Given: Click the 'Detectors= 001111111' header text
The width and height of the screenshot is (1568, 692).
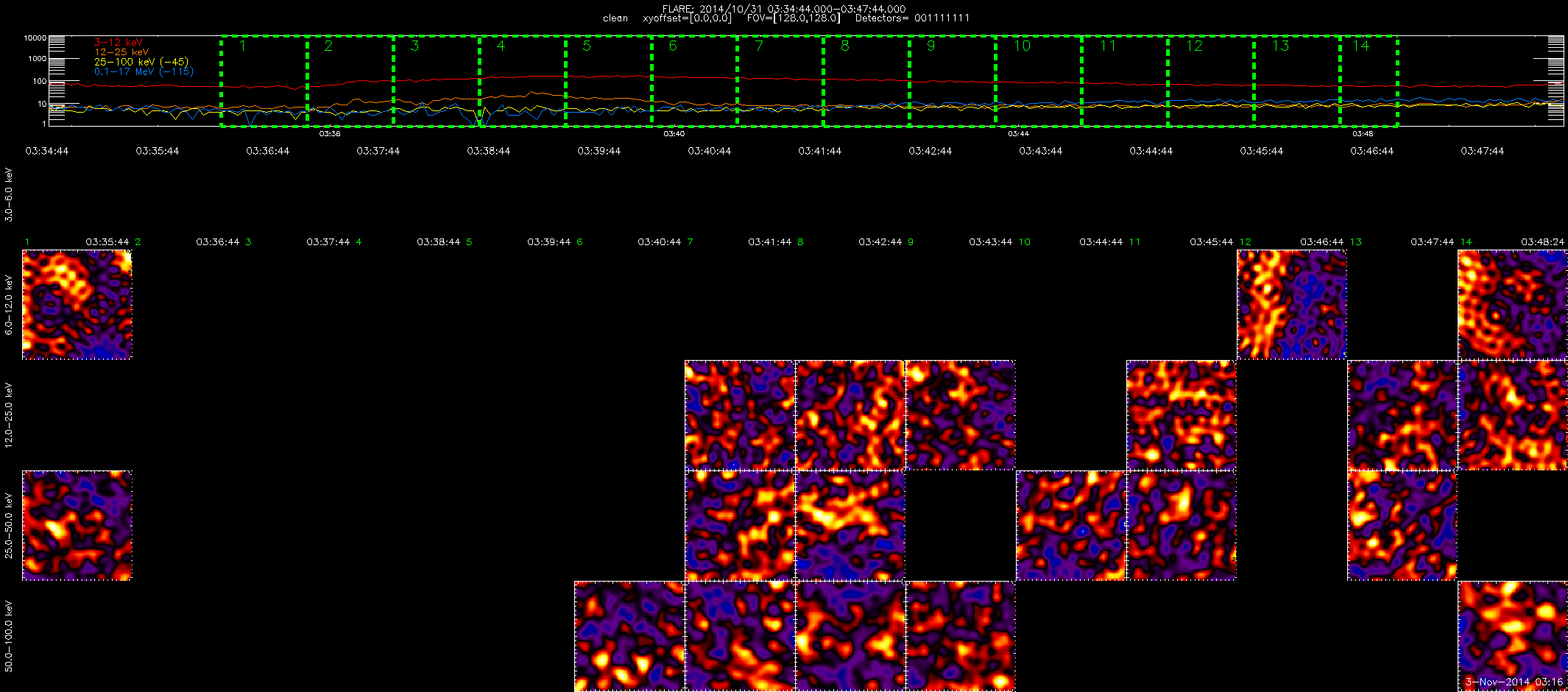Looking at the screenshot, I should tap(912, 18).
